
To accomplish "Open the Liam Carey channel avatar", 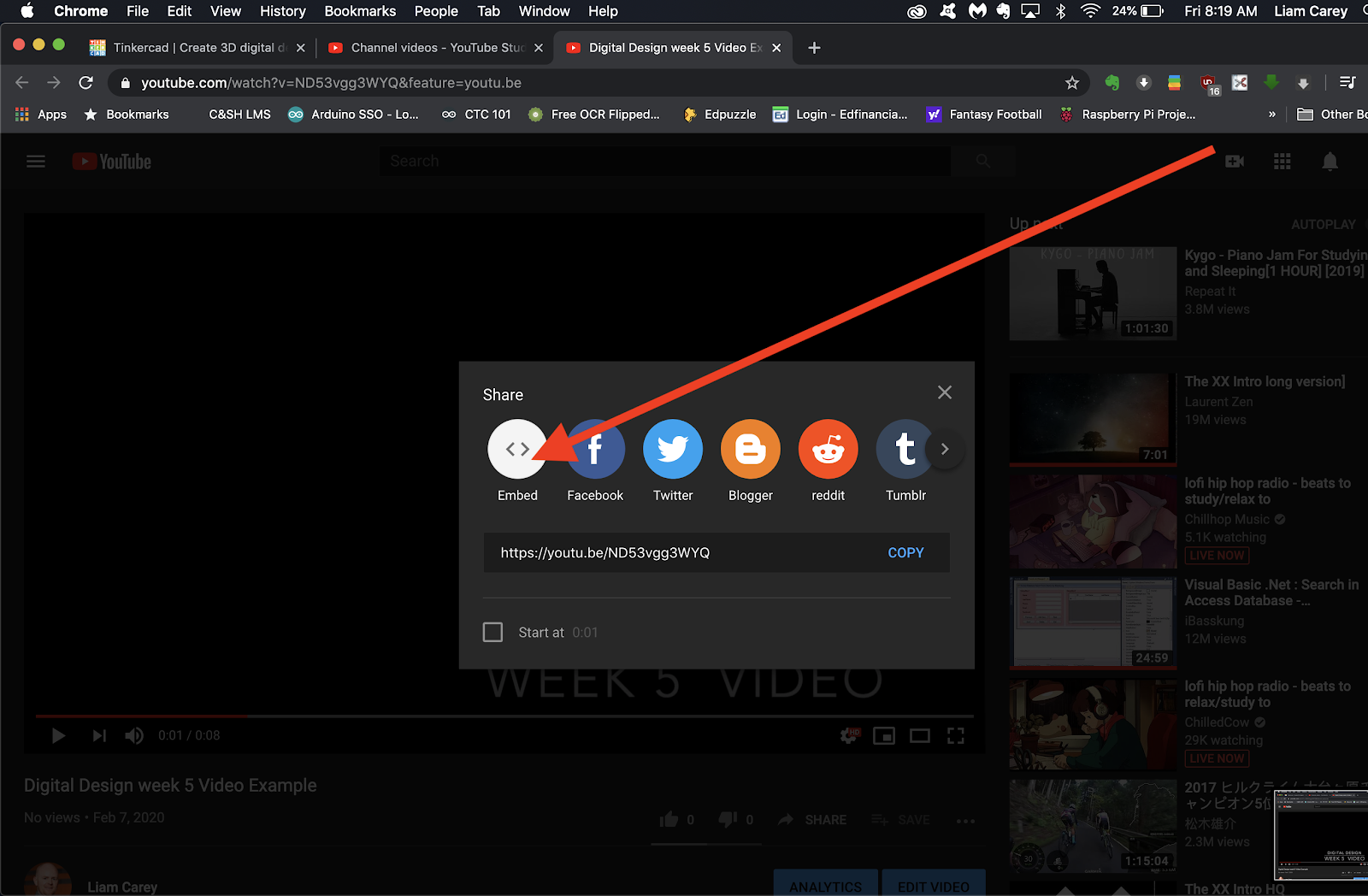I will pos(48,881).
